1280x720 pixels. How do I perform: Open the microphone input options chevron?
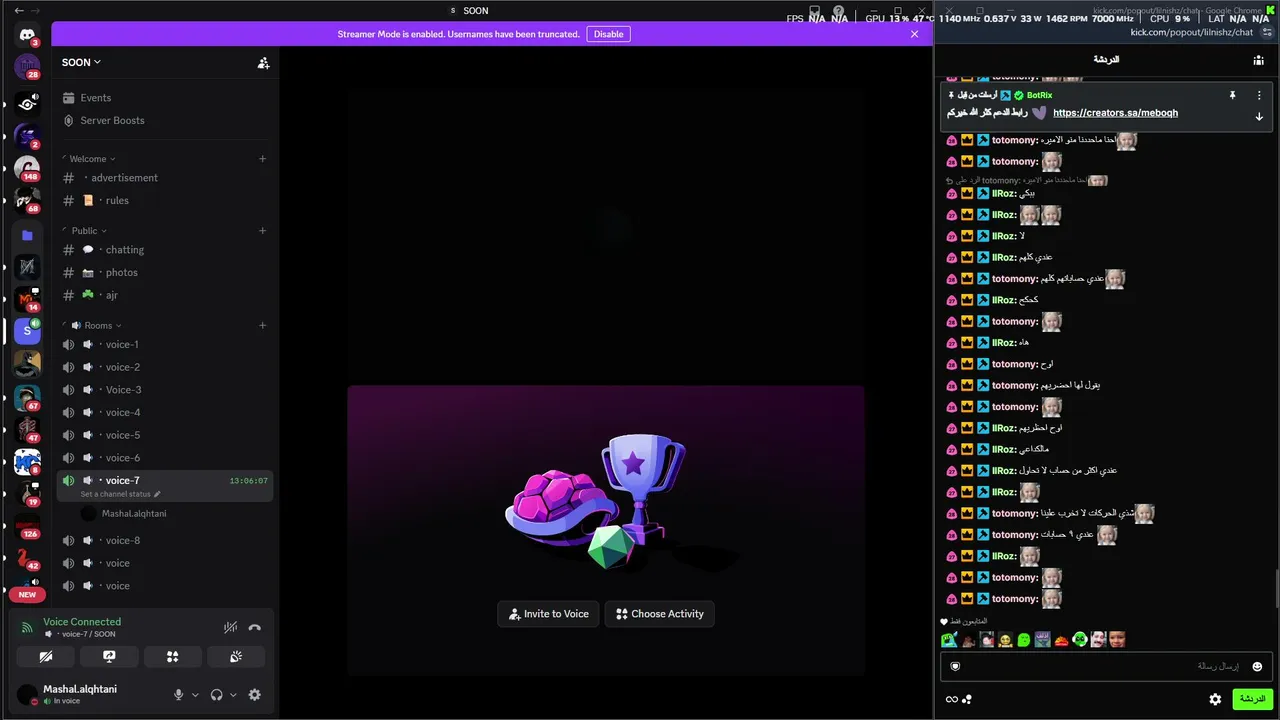pos(195,695)
